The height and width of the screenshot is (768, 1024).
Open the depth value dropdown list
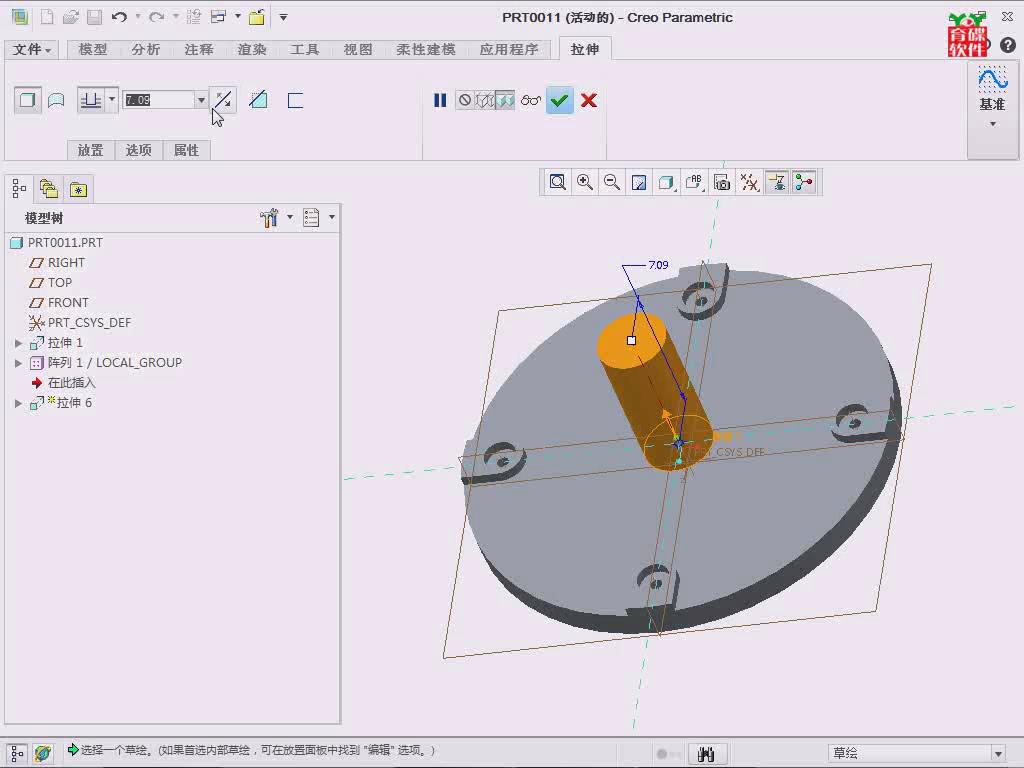point(201,100)
